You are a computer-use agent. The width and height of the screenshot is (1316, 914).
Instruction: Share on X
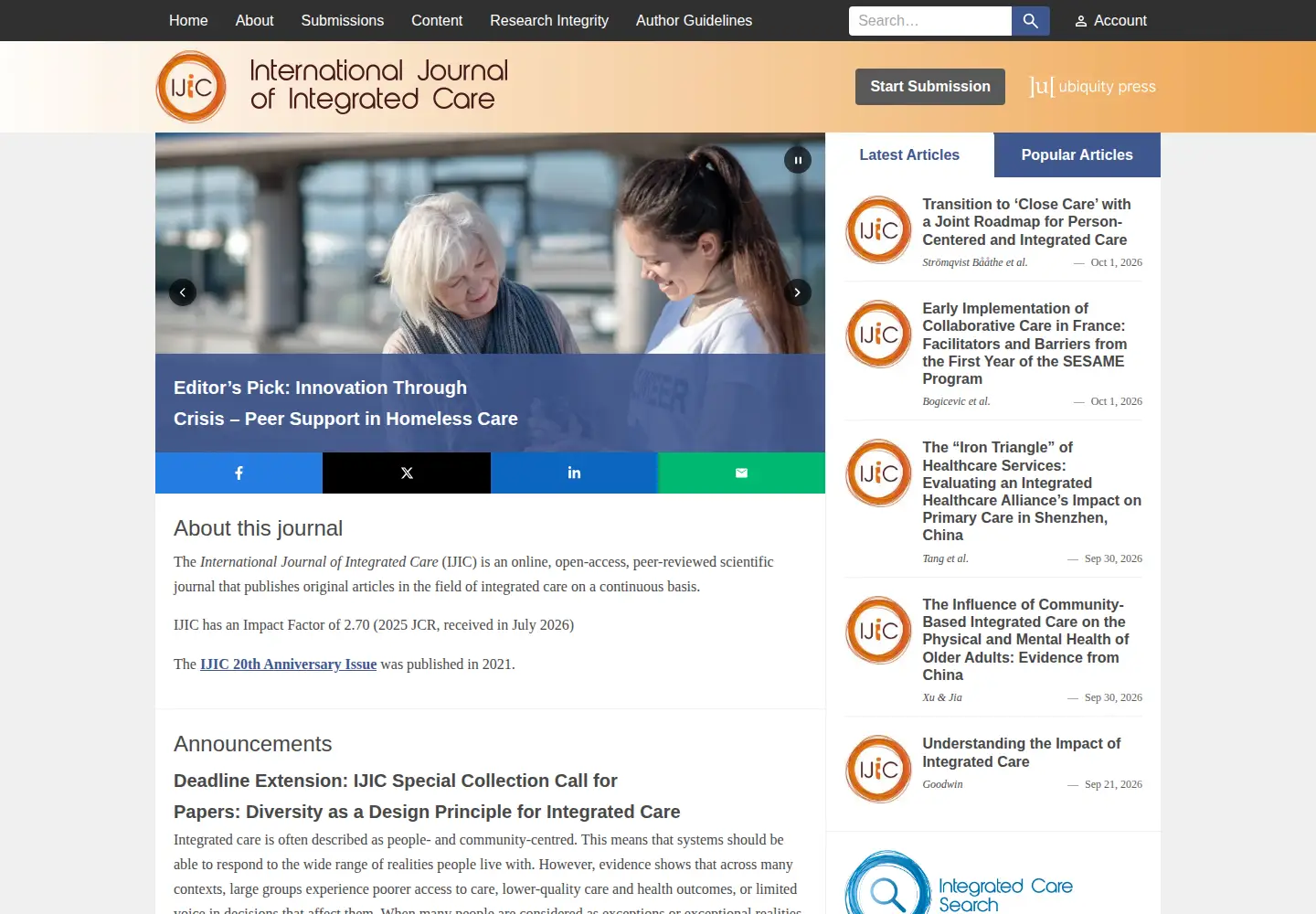[407, 473]
